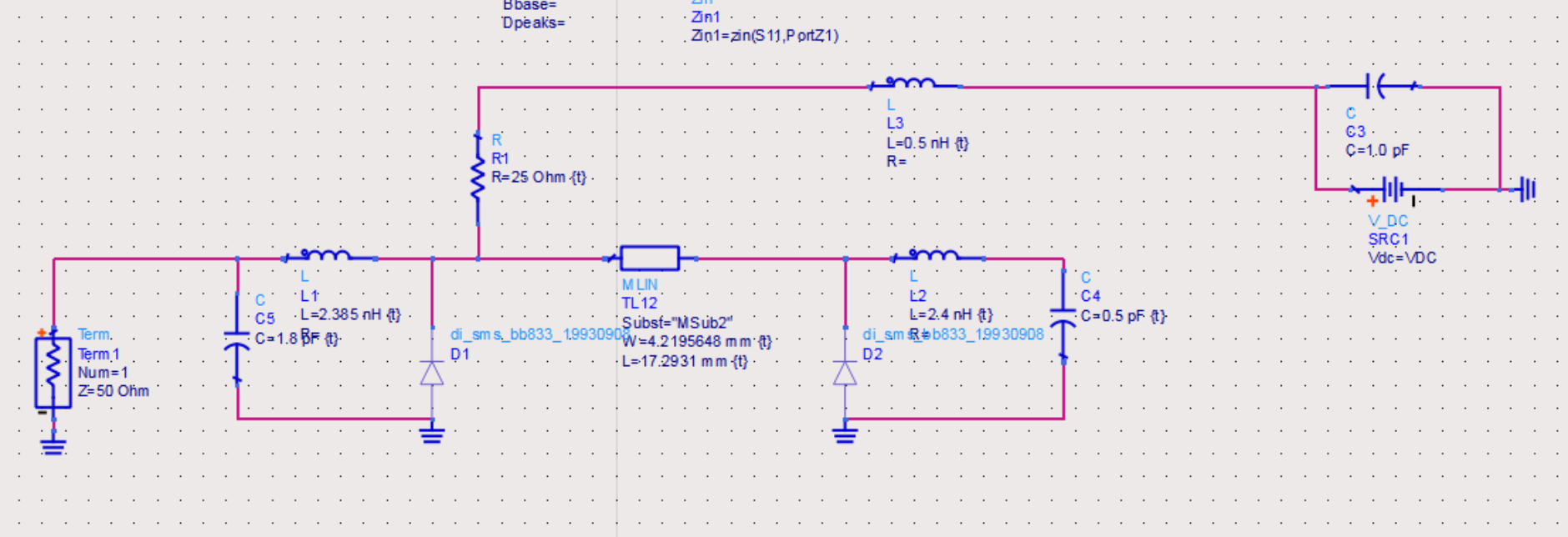The height and width of the screenshot is (537, 1568).
Task: Click the L=0.5 nH value of L3
Action: point(927,143)
